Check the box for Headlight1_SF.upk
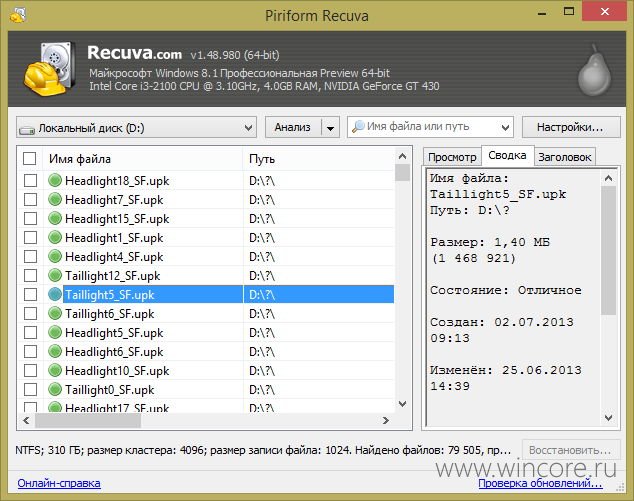Screen dimensions: 634x501 pos(30,237)
